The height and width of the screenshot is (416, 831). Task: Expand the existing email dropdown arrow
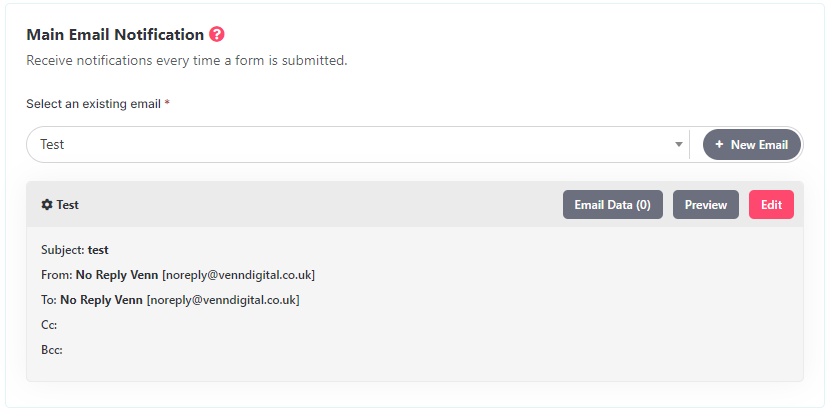tap(678, 145)
